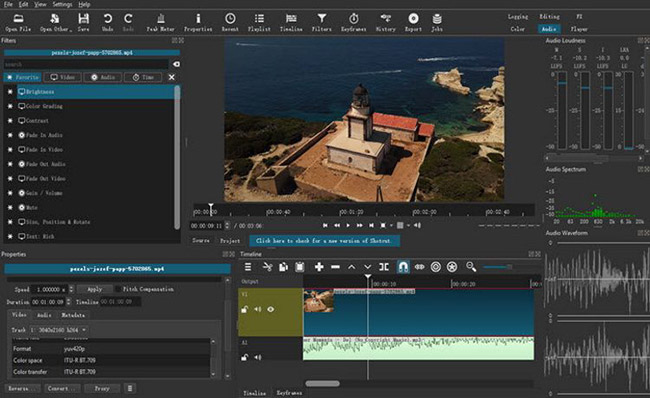Expand the zoom dropdown beside player controls
This screenshot has height=398, width=650.
(x=391, y=226)
